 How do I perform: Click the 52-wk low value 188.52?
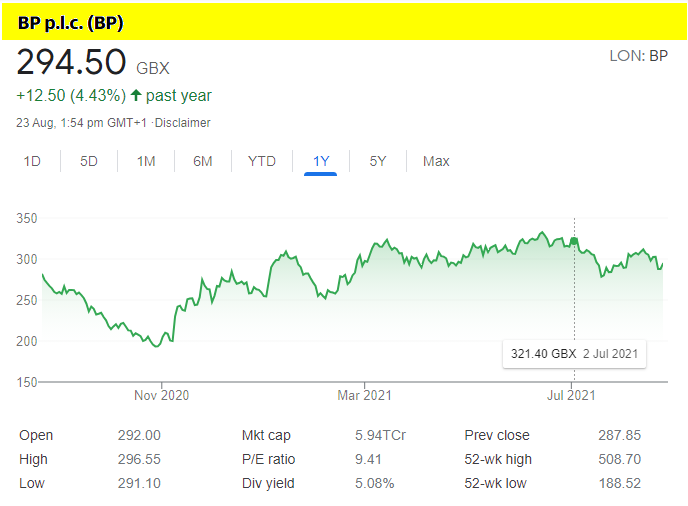point(620,483)
